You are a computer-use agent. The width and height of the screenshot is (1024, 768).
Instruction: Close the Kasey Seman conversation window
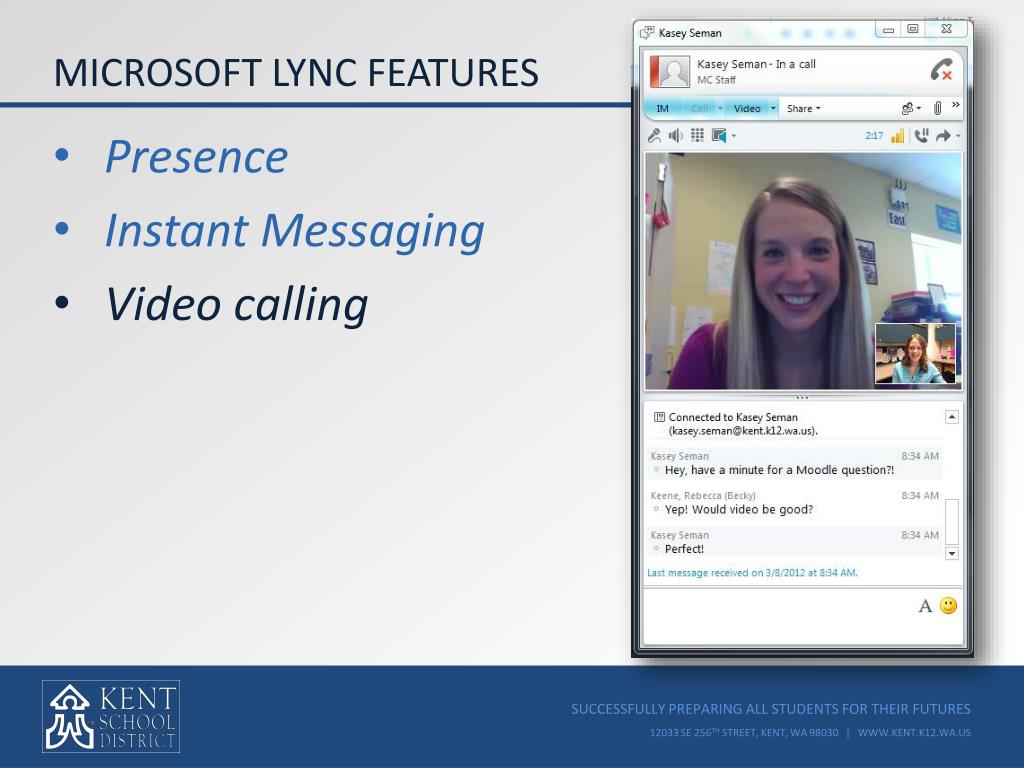click(947, 29)
